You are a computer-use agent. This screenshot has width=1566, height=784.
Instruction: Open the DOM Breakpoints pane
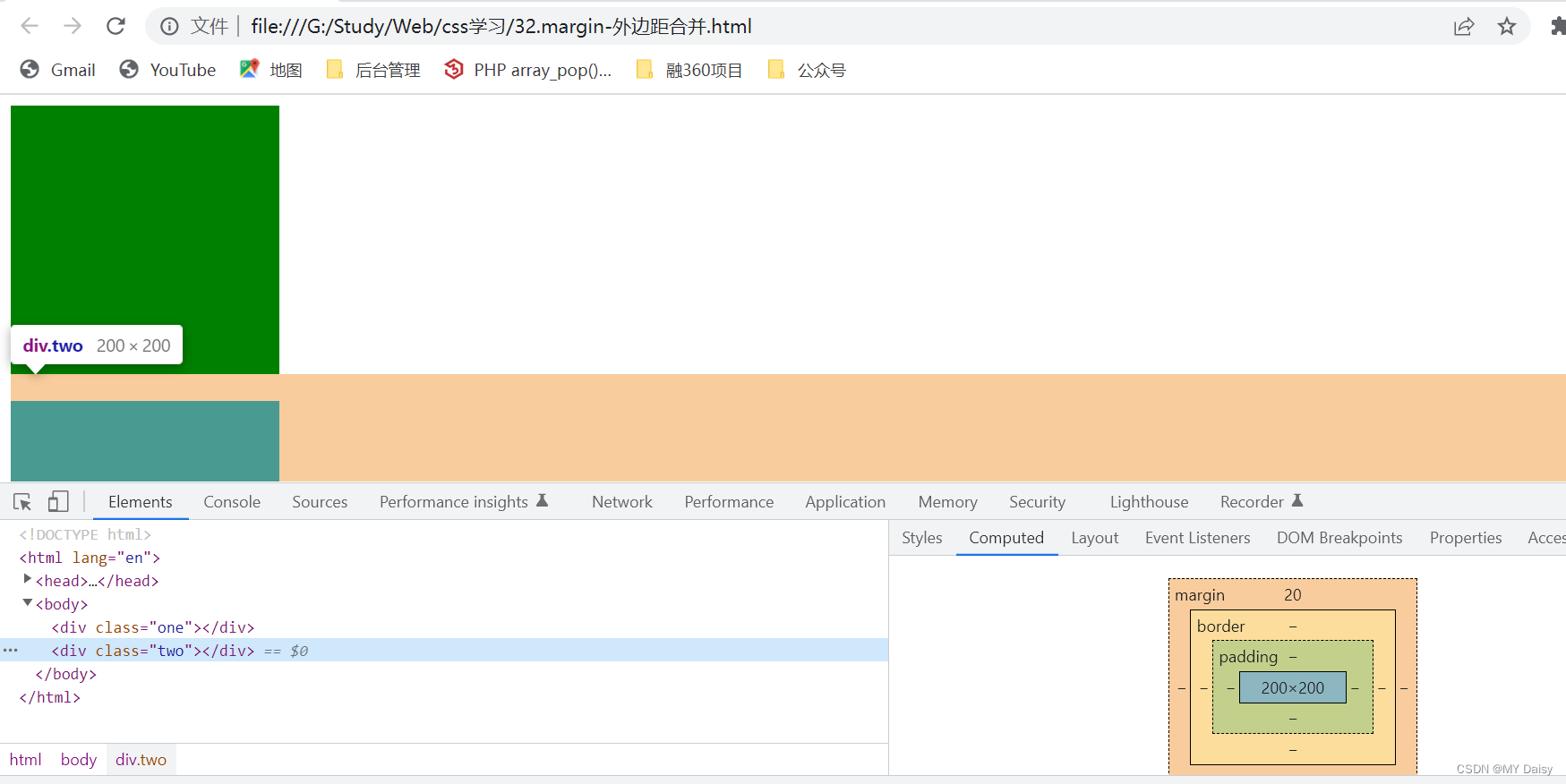[x=1339, y=538]
